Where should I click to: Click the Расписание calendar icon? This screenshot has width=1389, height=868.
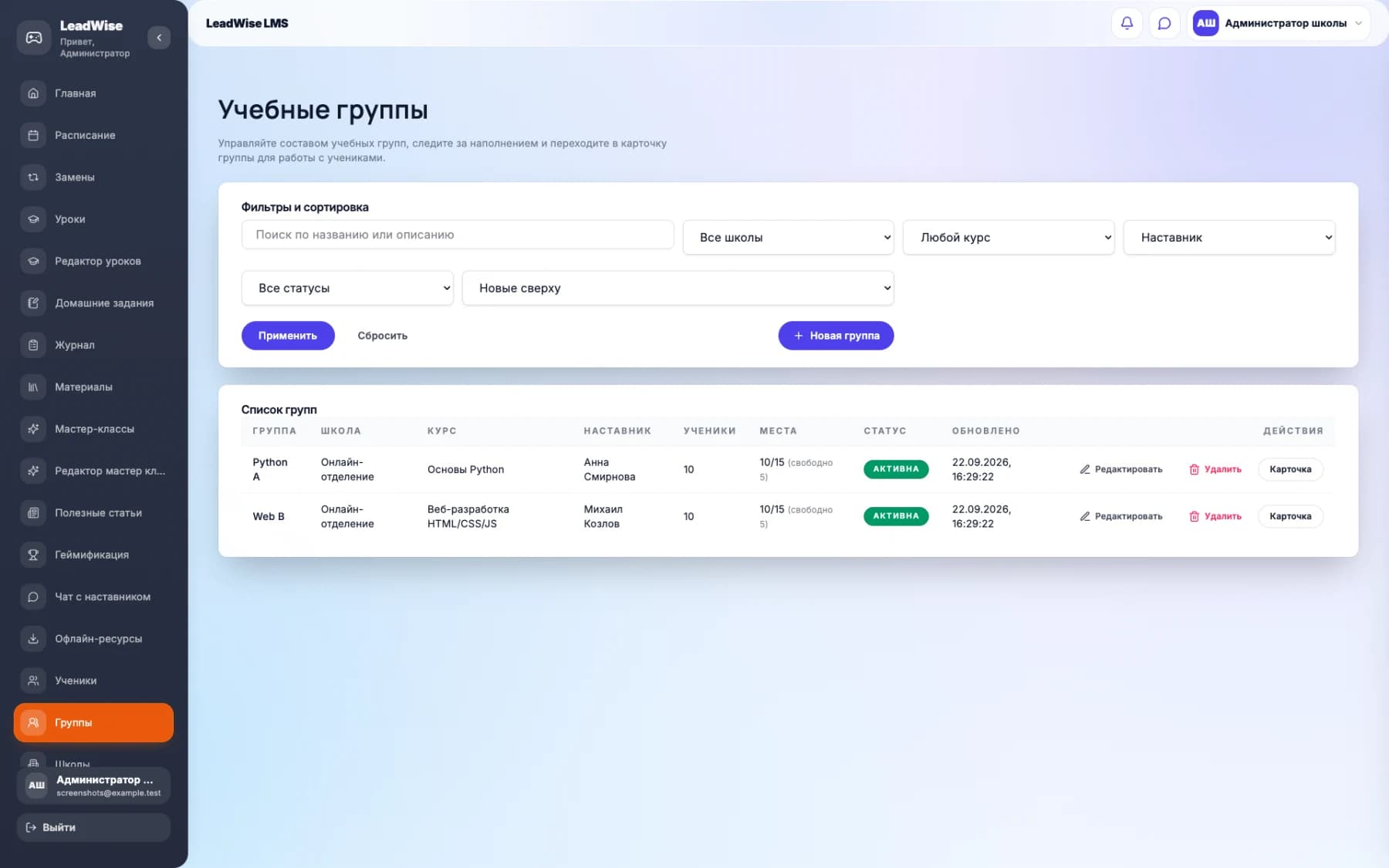pos(33,135)
